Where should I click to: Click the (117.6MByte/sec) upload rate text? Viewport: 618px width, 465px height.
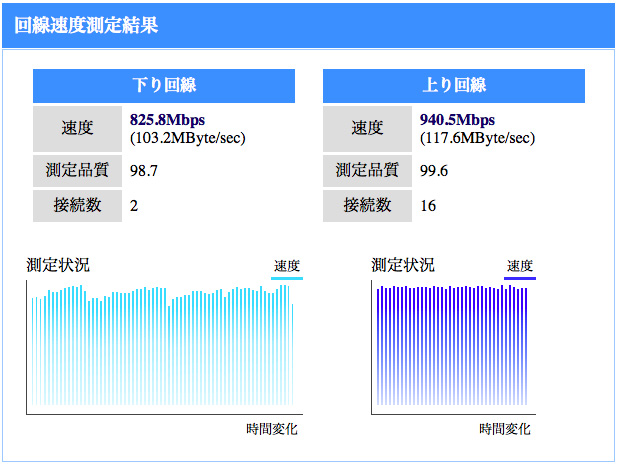(477, 138)
